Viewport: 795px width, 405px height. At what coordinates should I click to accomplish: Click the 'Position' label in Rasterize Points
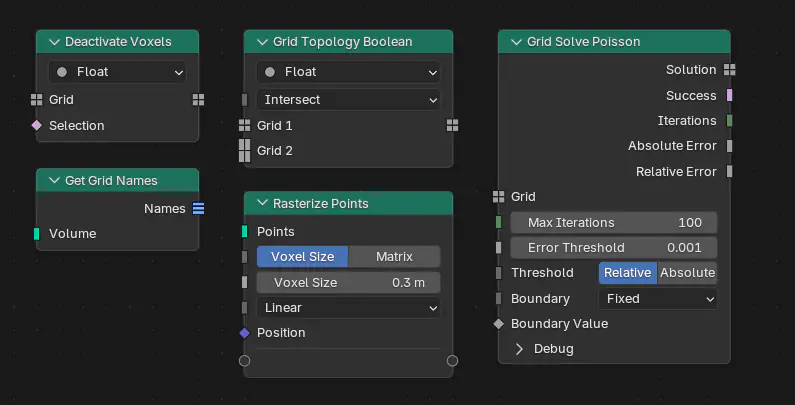281,333
